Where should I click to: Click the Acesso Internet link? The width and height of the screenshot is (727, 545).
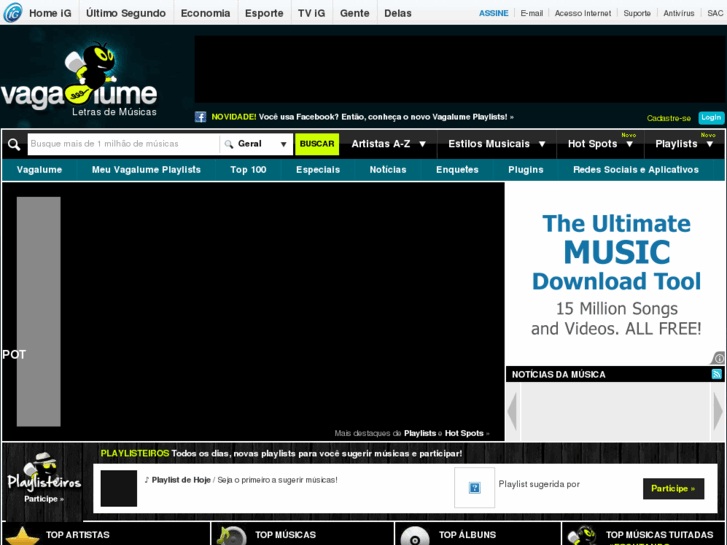pos(583,13)
